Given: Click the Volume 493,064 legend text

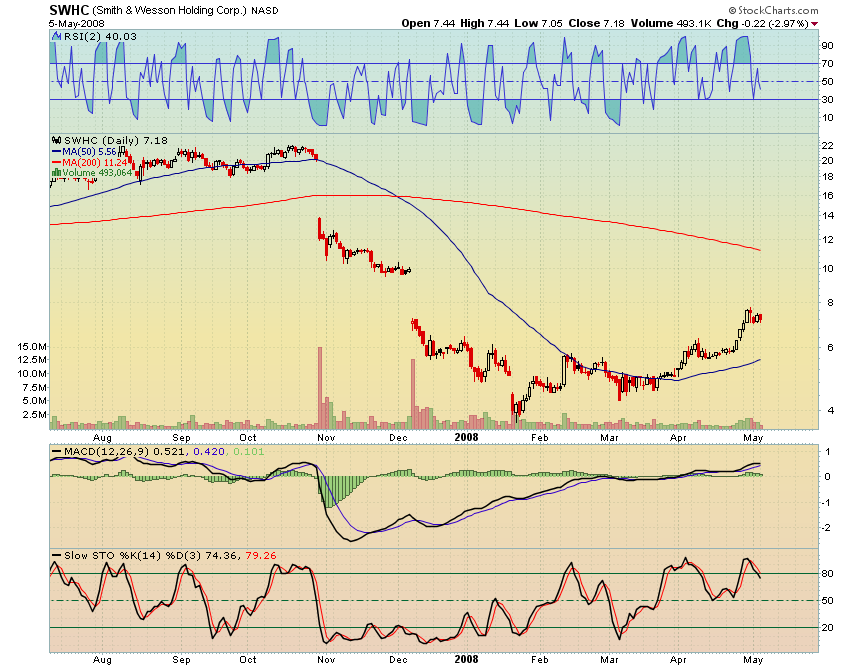Looking at the screenshot, I should [97, 172].
